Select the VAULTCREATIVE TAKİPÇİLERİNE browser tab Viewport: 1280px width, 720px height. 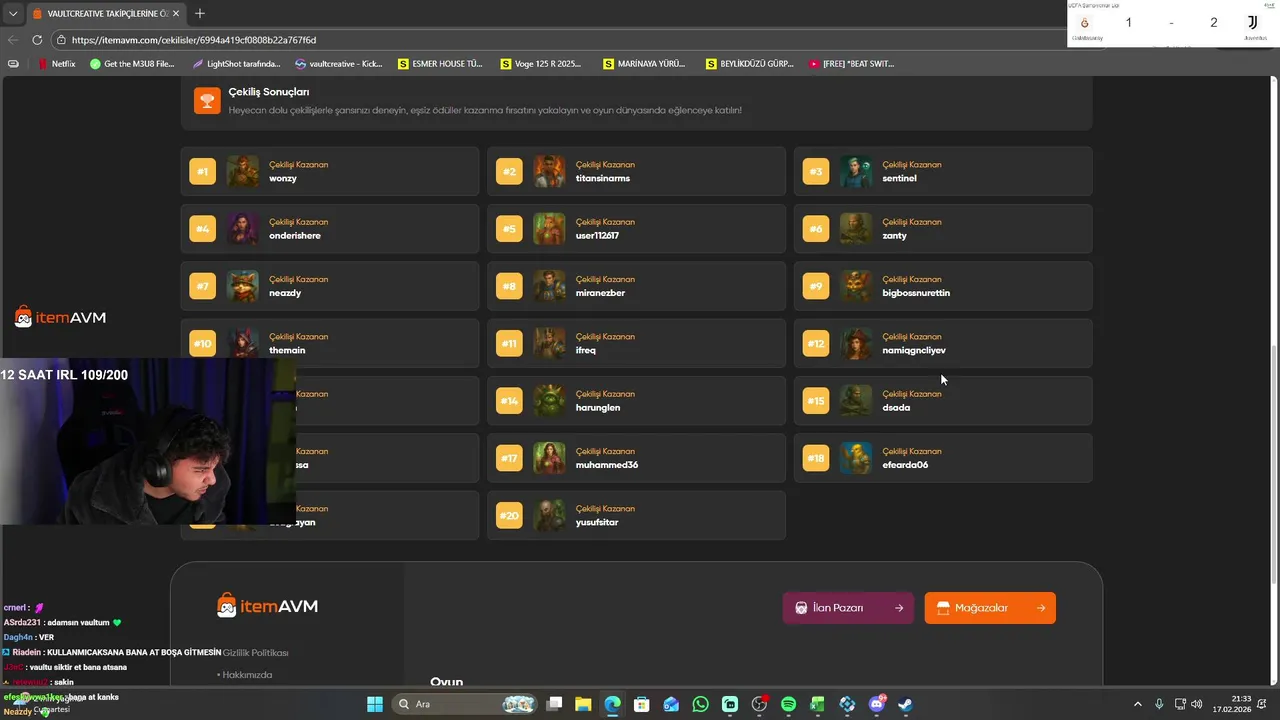[107, 13]
